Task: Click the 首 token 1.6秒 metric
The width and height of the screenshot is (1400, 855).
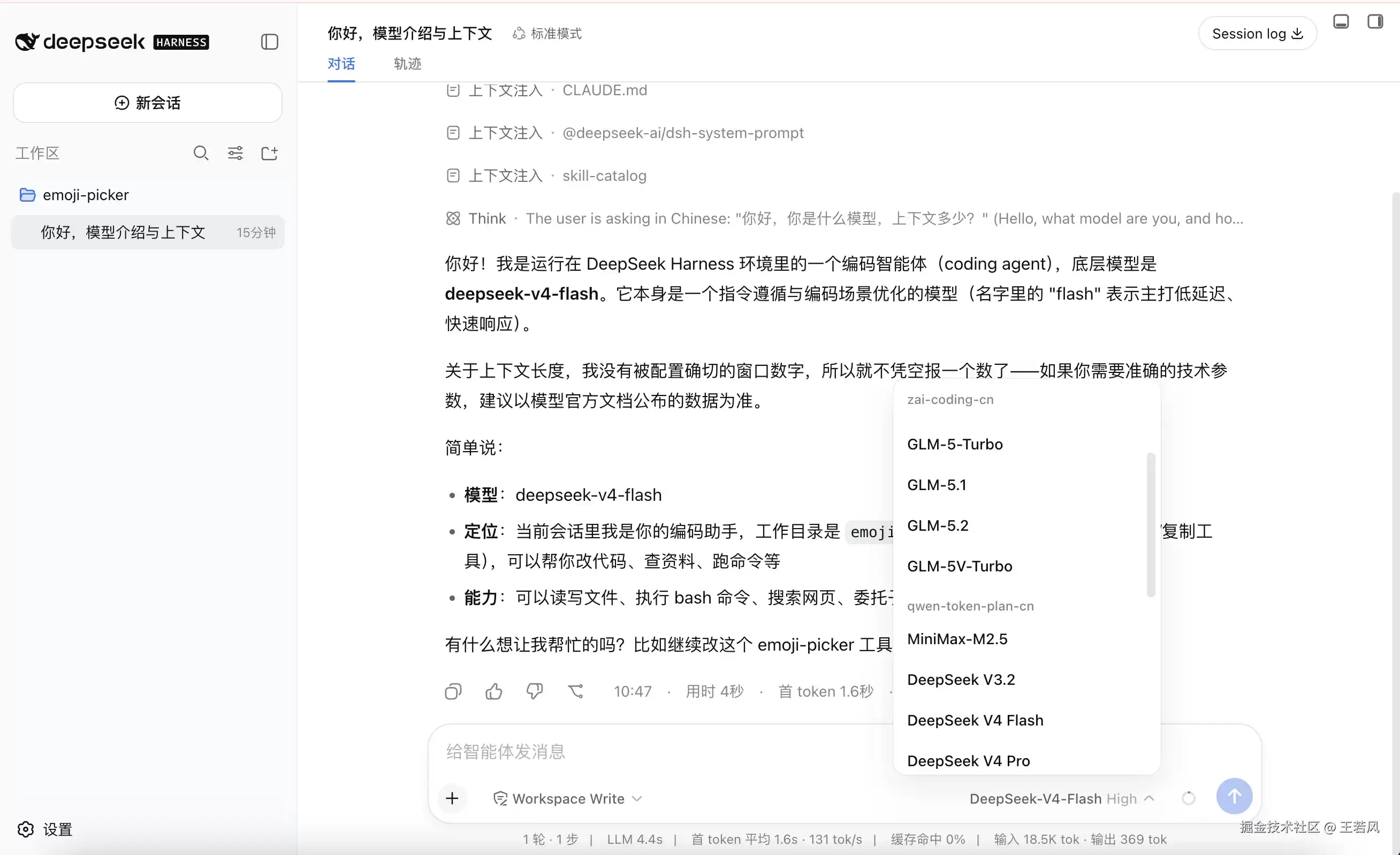Action: 826,691
